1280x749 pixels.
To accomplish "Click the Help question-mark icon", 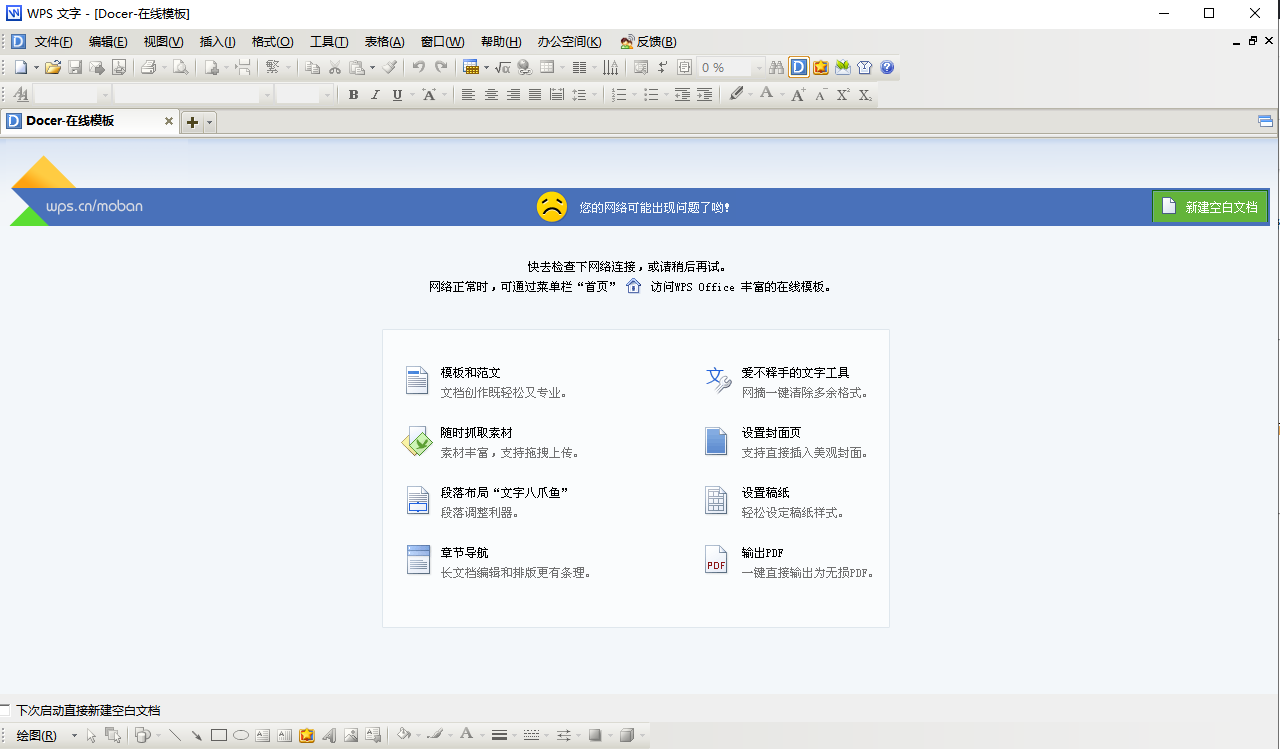I will coord(887,67).
